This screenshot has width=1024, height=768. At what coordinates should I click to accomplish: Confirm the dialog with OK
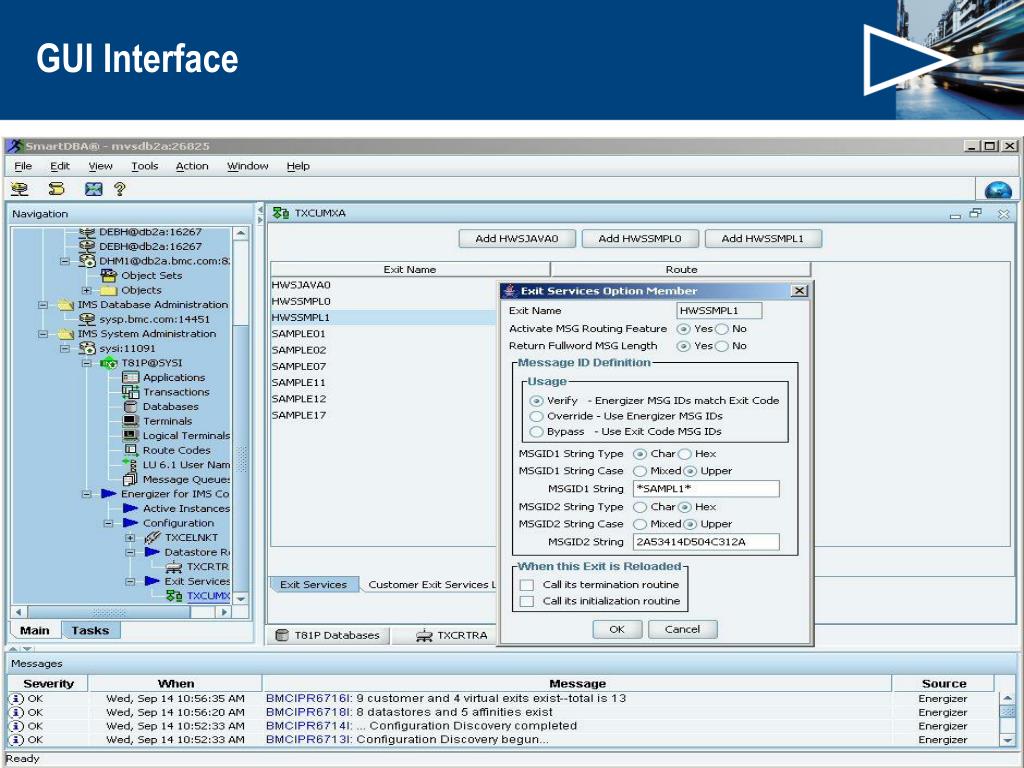pos(616,630)
